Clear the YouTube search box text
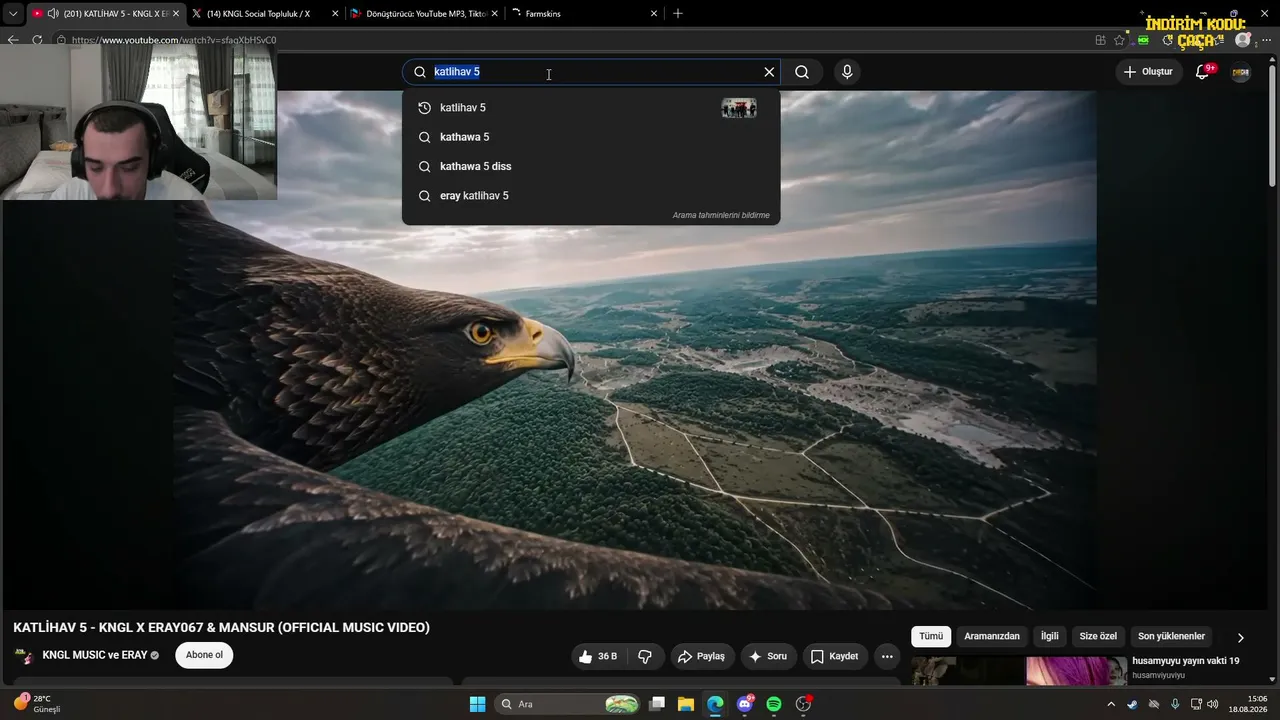1280x720 pixels. tap(769, 72)
